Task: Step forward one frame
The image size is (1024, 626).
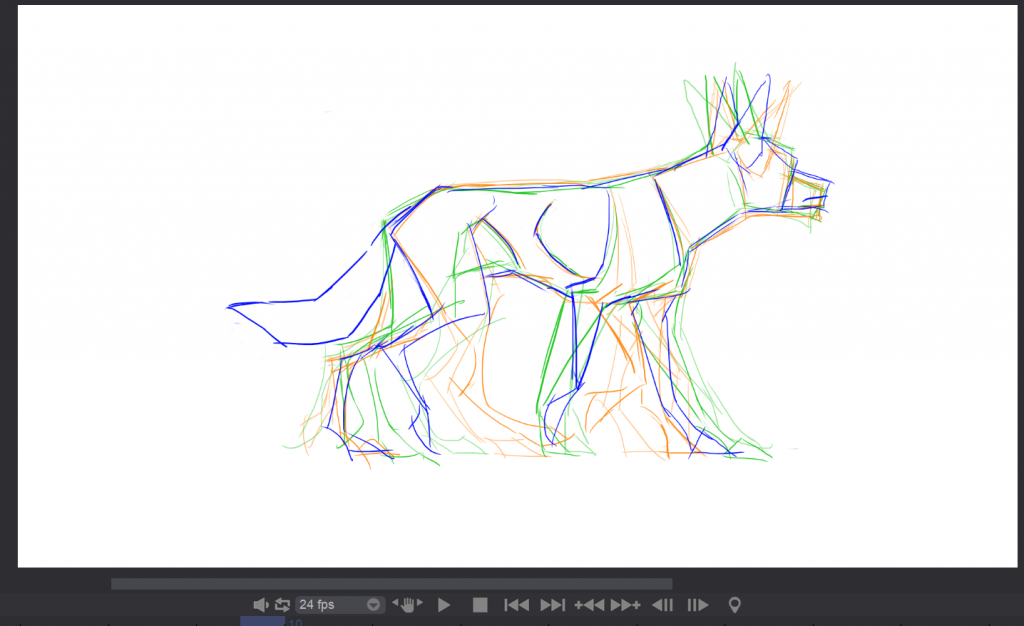Action: pyautogui.click(x=698, y=605)
